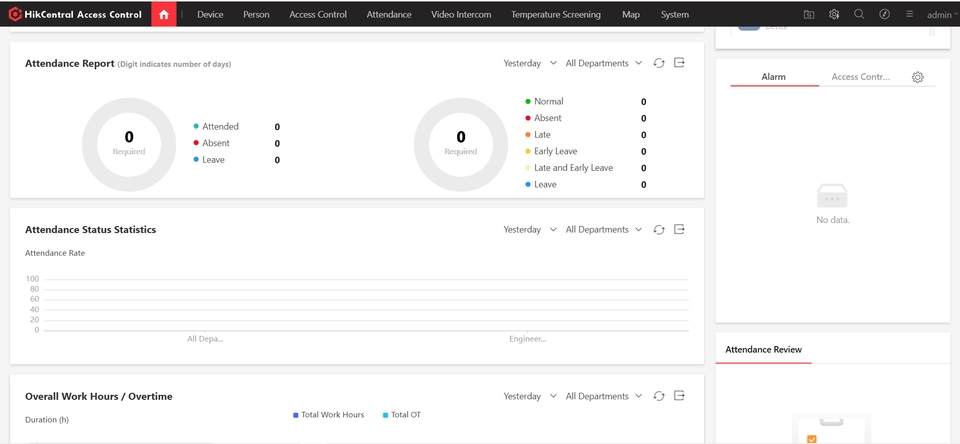Open the gear settings beside Alarm tab
This screenshot has width=960, height=444.
918,78
